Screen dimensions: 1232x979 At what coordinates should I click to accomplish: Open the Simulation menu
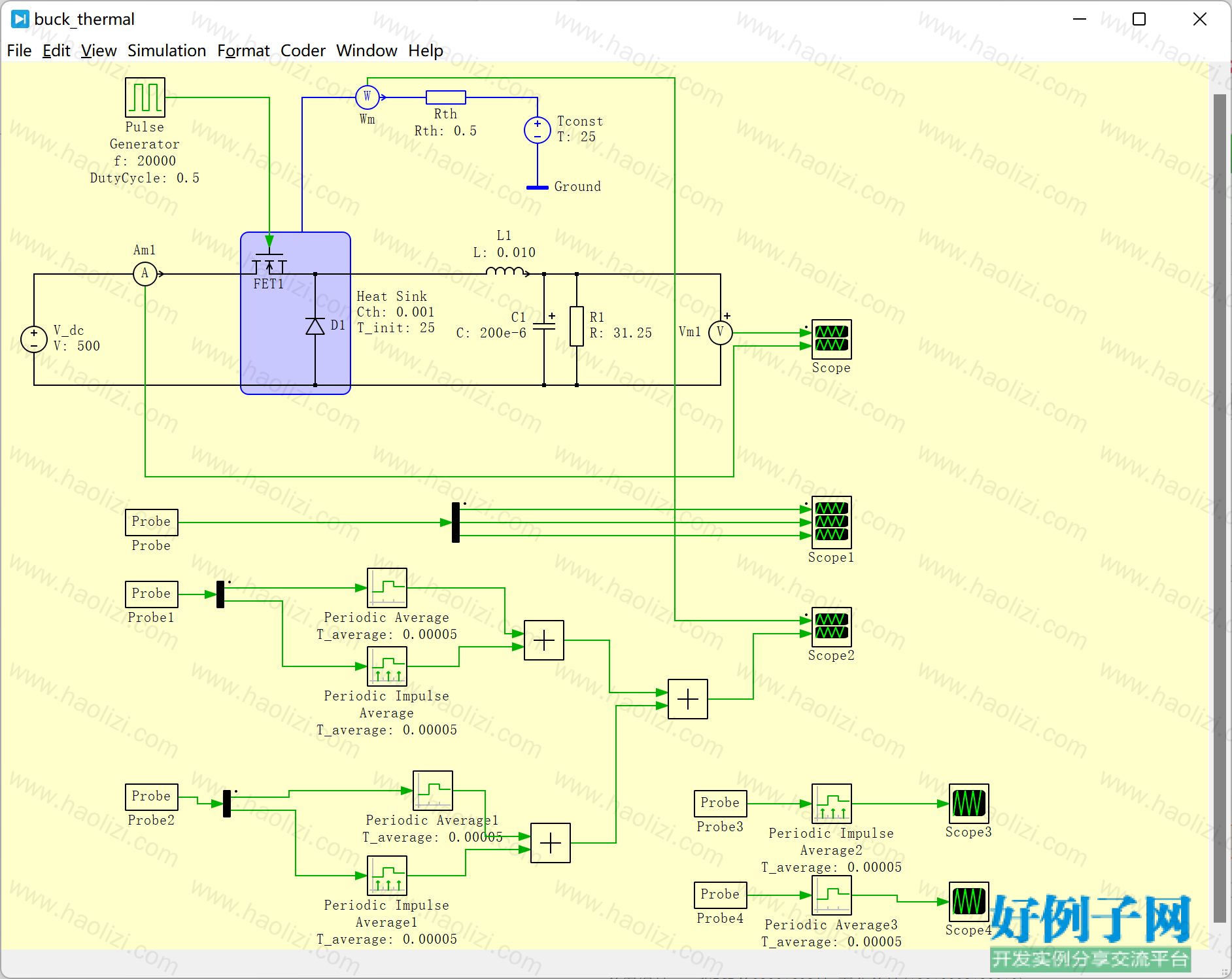click(167, 50)
